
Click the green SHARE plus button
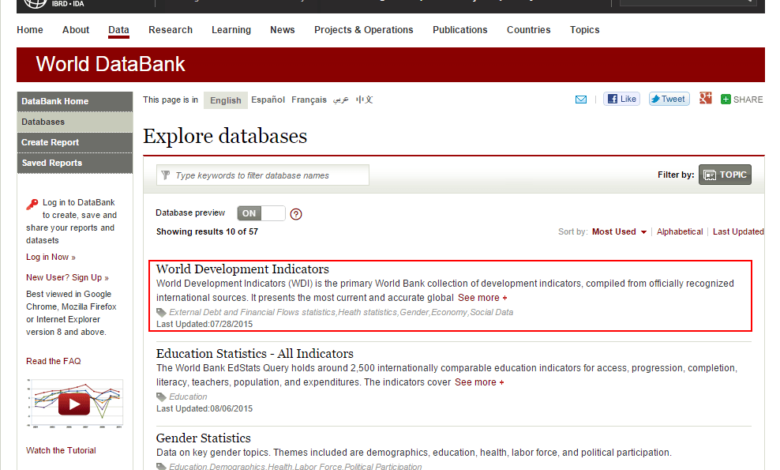742,99
